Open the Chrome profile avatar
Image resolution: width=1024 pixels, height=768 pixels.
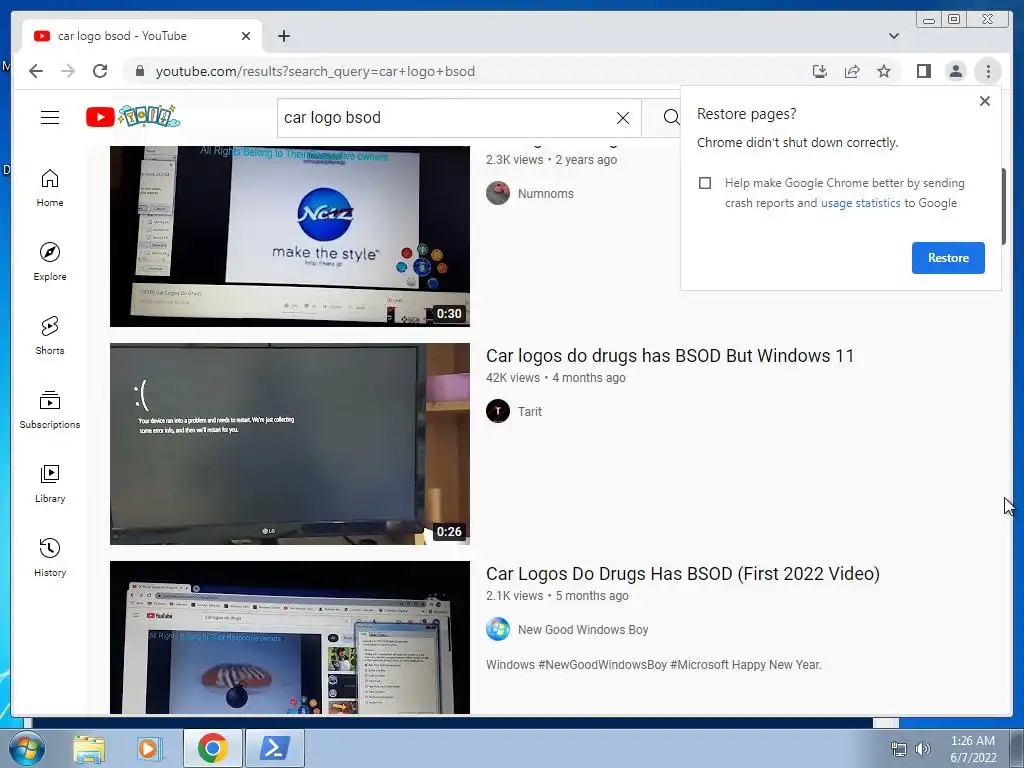click(x=955, y=71)
